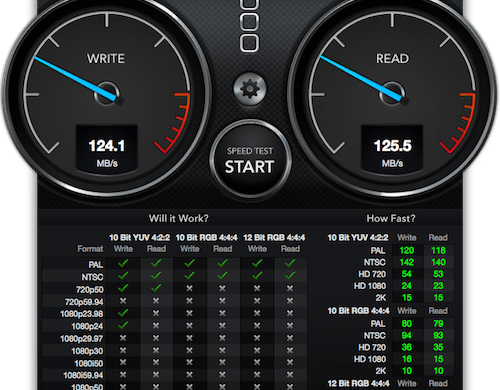The width and height of the screenshot is (500, 390).
Task: Click PAL 12 Bit RGB Read checkmark
Action: [290, 264]
